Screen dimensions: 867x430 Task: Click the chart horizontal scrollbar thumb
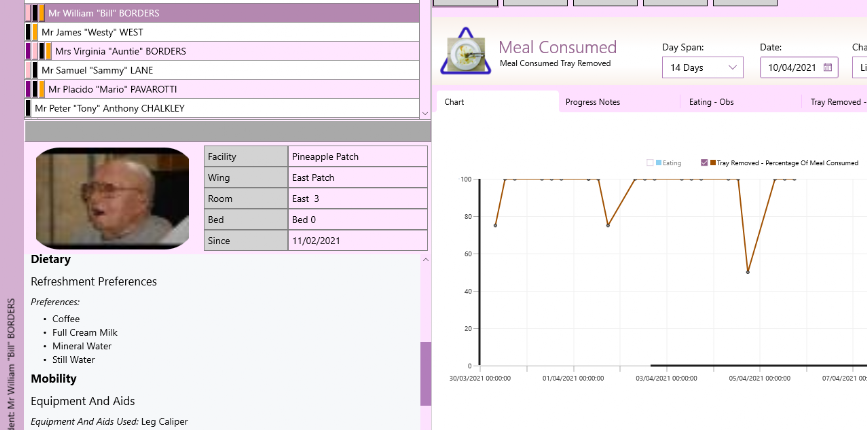[759, 365]
